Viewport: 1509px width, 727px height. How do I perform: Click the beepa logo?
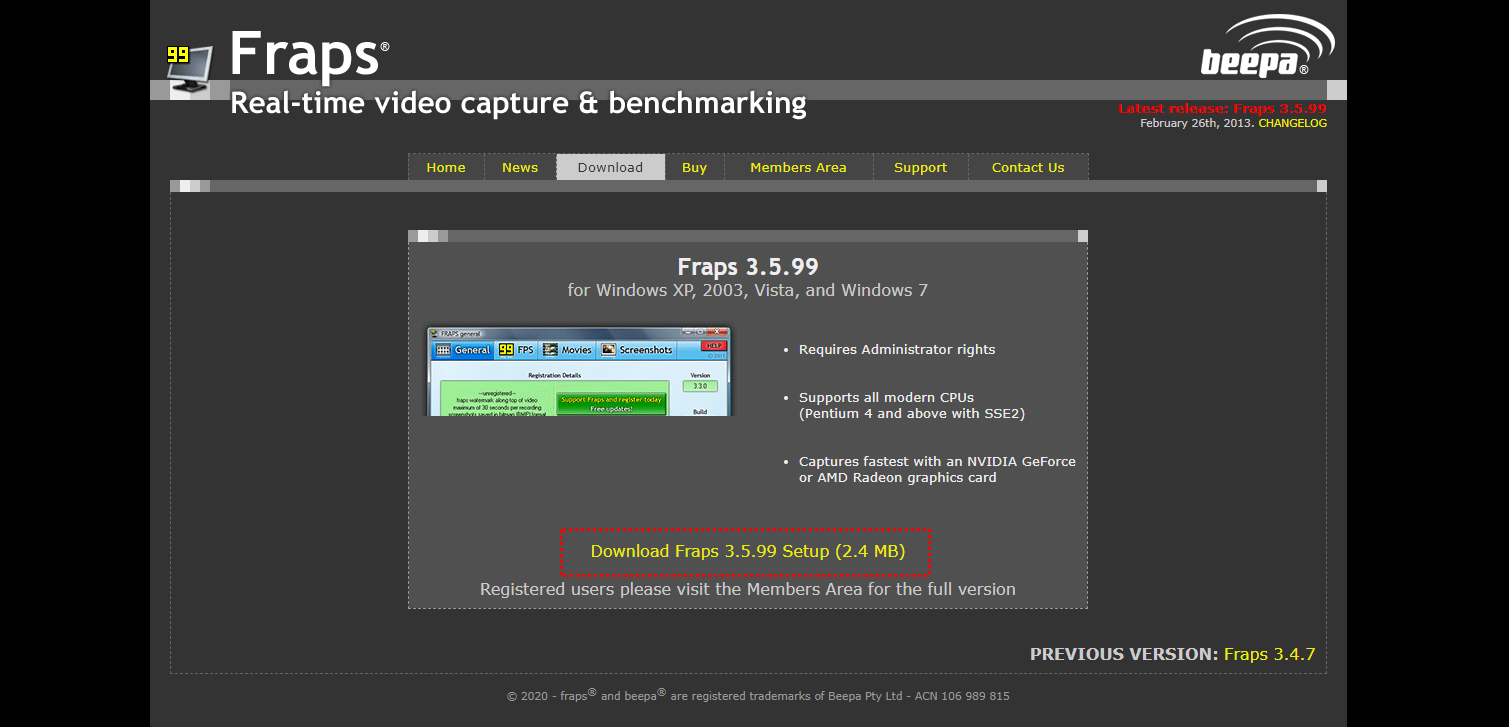point(1267,47)
